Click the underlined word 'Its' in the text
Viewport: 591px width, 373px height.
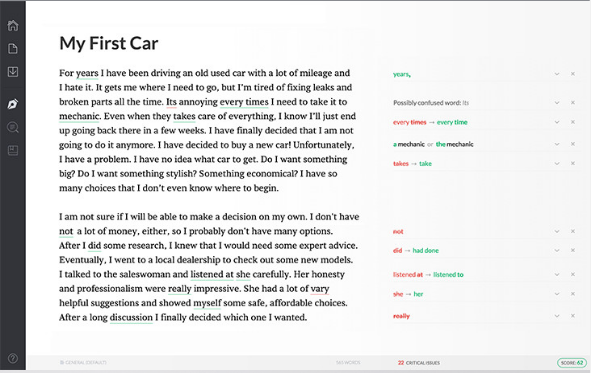point(171,102)
